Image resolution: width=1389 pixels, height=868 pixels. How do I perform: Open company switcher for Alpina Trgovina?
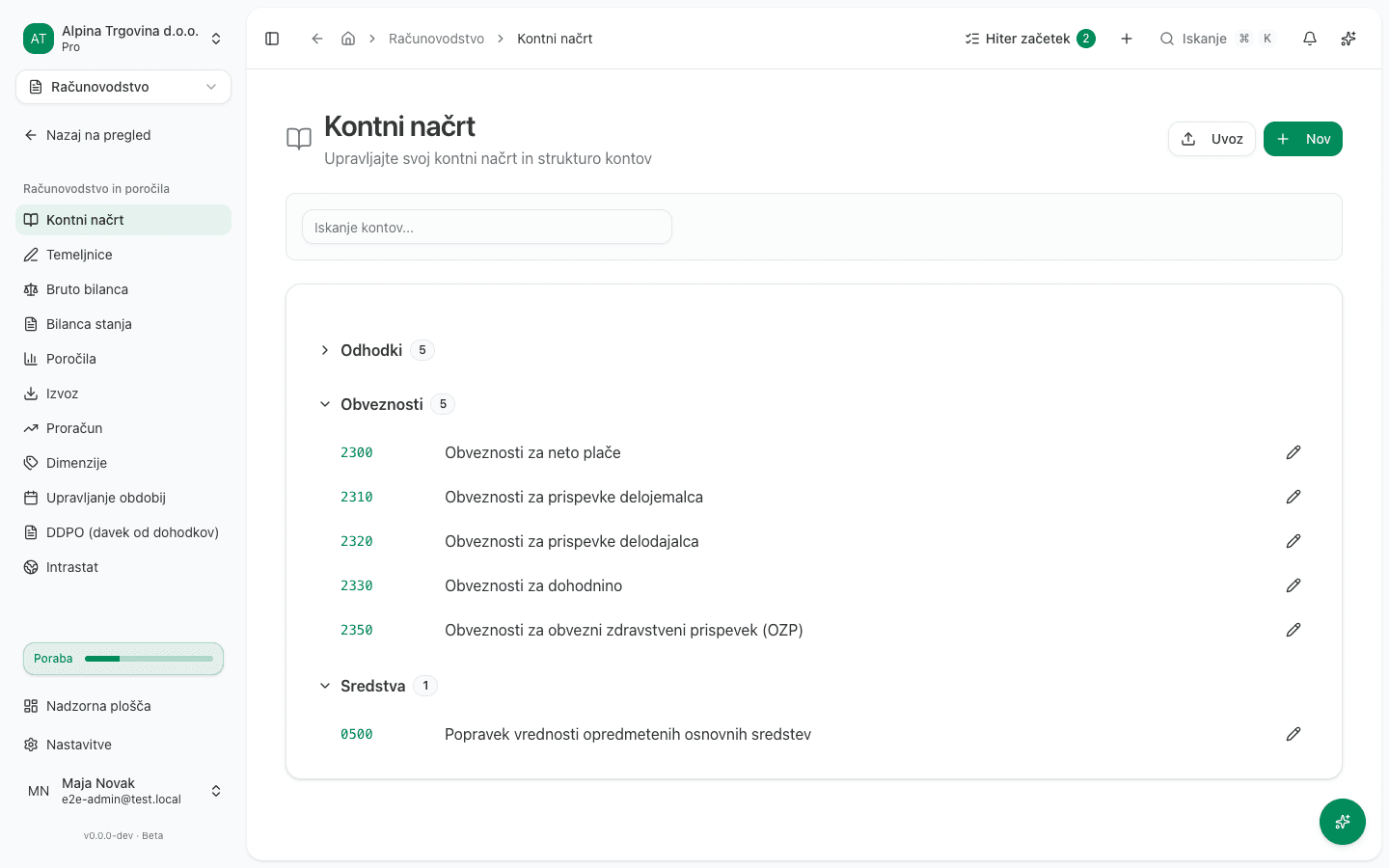tap(123, 39)
